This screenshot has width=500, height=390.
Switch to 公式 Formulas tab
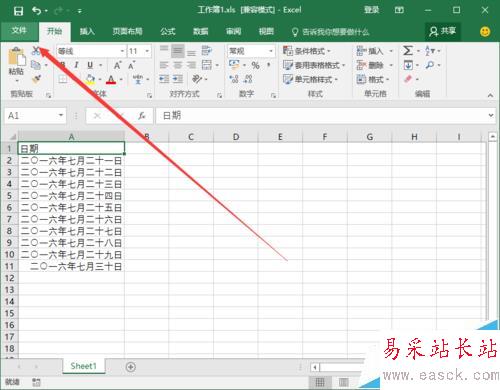click(168, 32)
